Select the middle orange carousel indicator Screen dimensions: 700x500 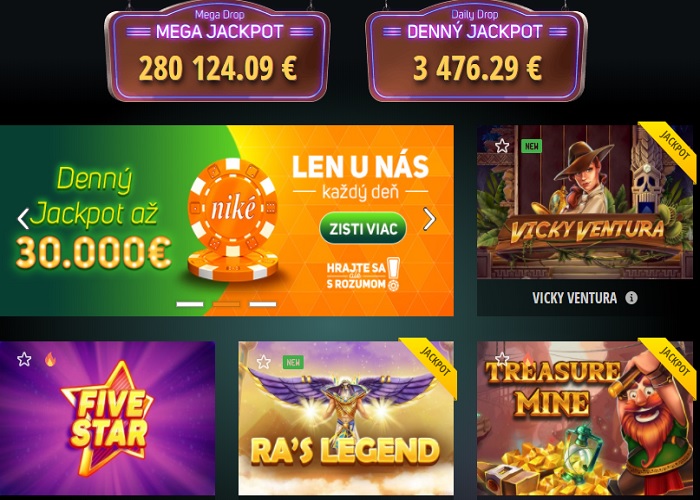pyautogui.click(x=226, y=304)
